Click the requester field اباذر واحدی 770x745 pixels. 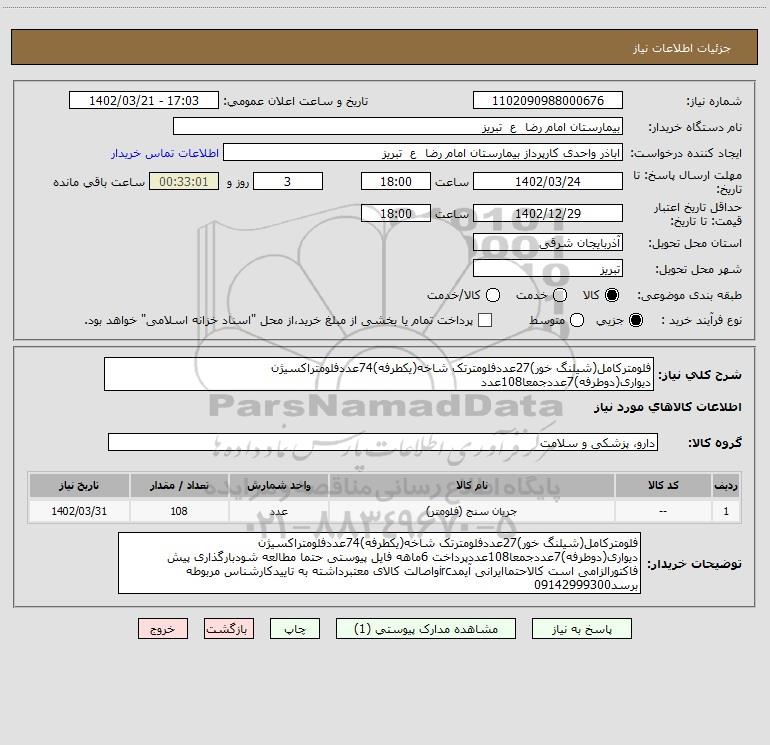point(423,153)
